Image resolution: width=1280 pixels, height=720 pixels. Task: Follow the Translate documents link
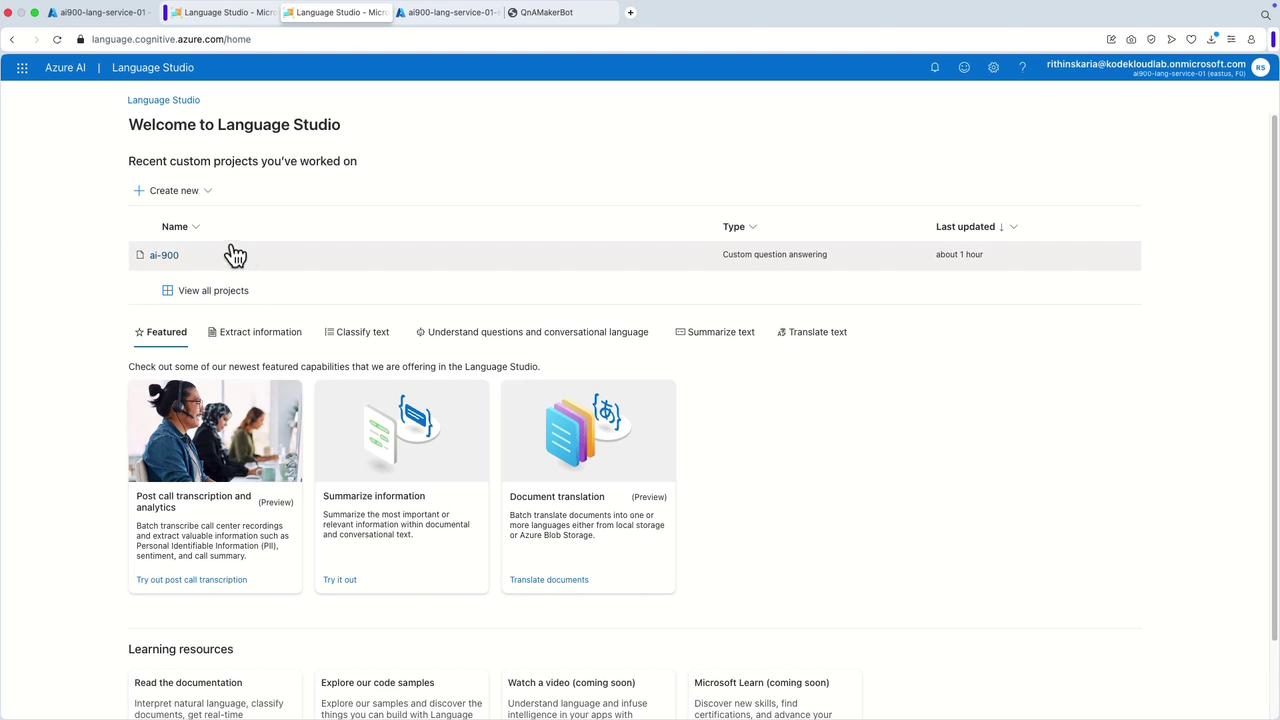click(x=549, y=580)
